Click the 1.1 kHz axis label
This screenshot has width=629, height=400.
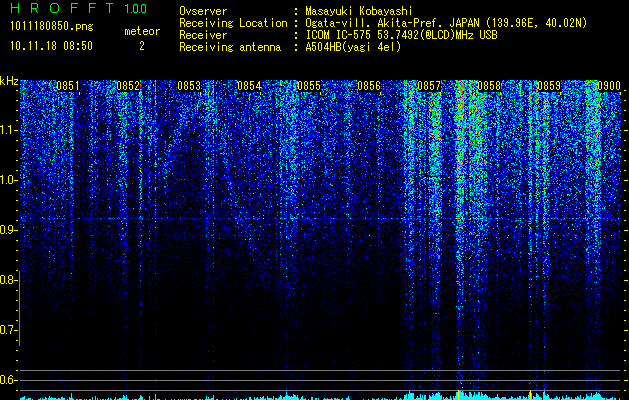[7, 130]
